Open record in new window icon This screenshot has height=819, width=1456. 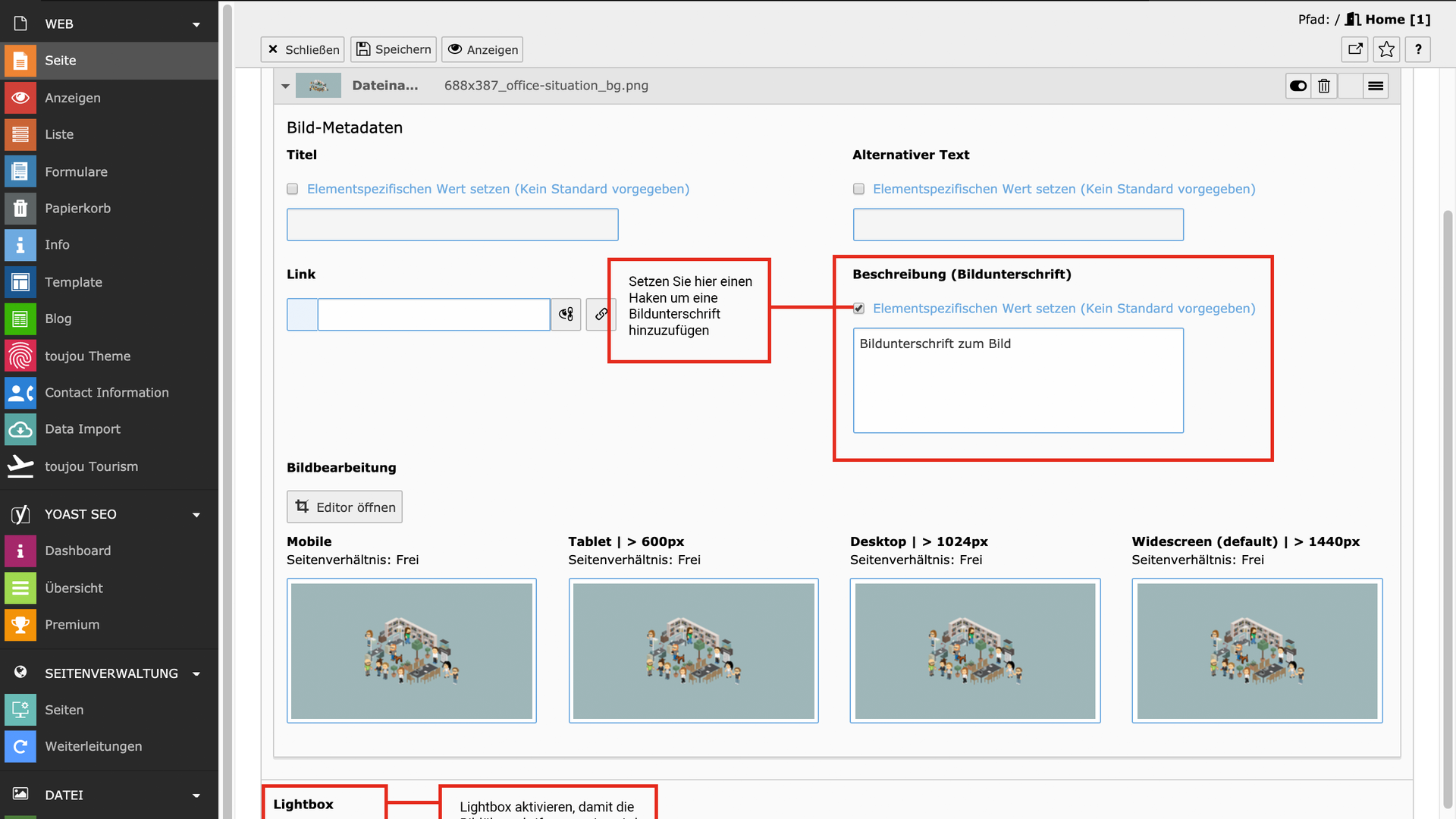[x=1355, y=50]
